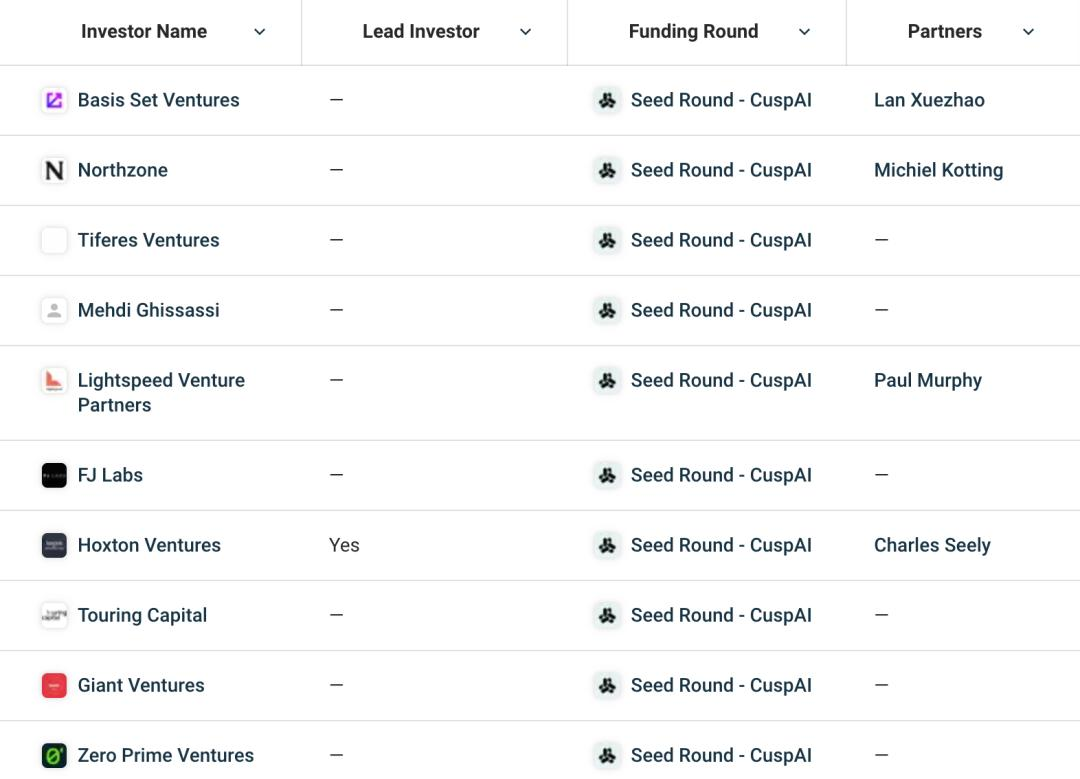Image resolution: width=1080 pixels, height=779 pixels.
Task: Open the Funding Round column dropdown chevron
Action: coord(804,32)
